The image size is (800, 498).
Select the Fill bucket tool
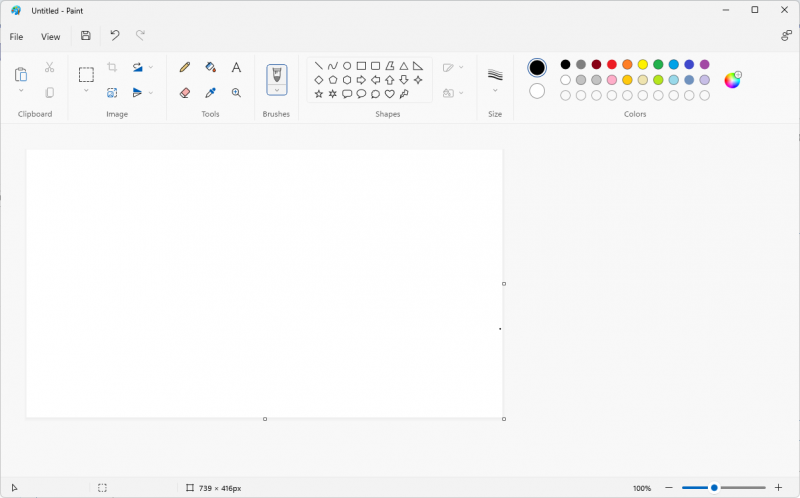[x=210, y=67]
